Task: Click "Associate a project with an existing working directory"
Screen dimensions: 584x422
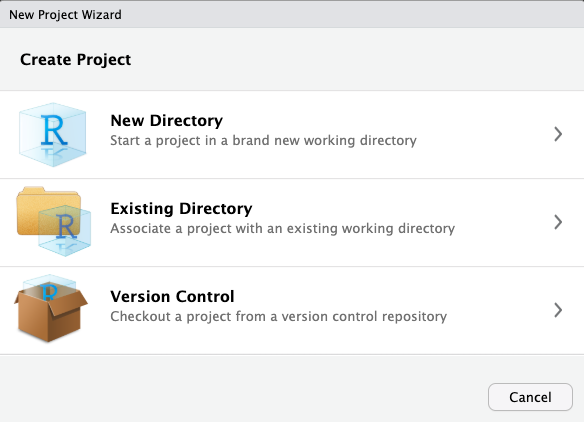Action: (x=282, y=229)
